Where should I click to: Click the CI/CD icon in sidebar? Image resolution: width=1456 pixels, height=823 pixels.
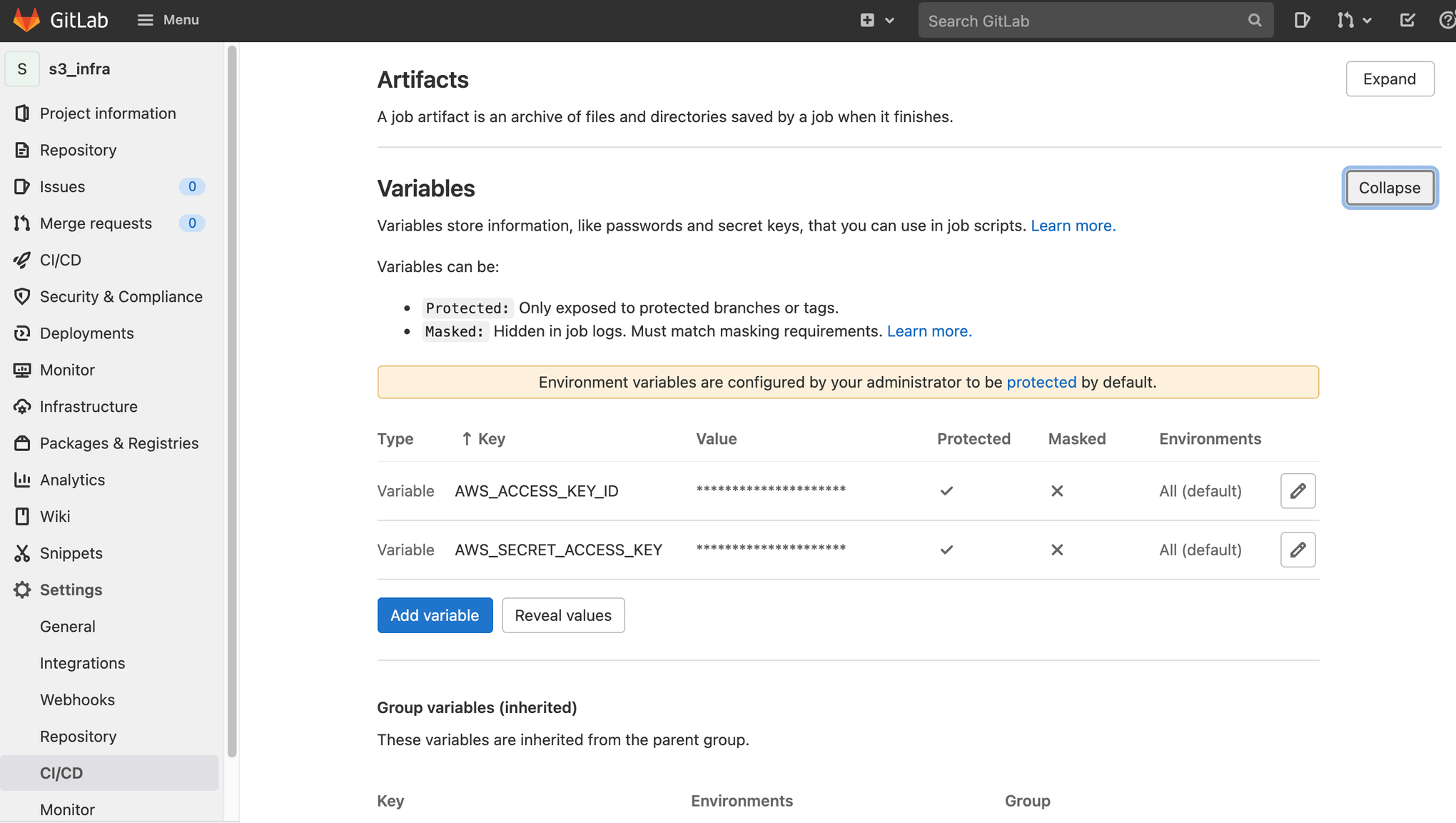pyautogui.click(x=22, y=260)
